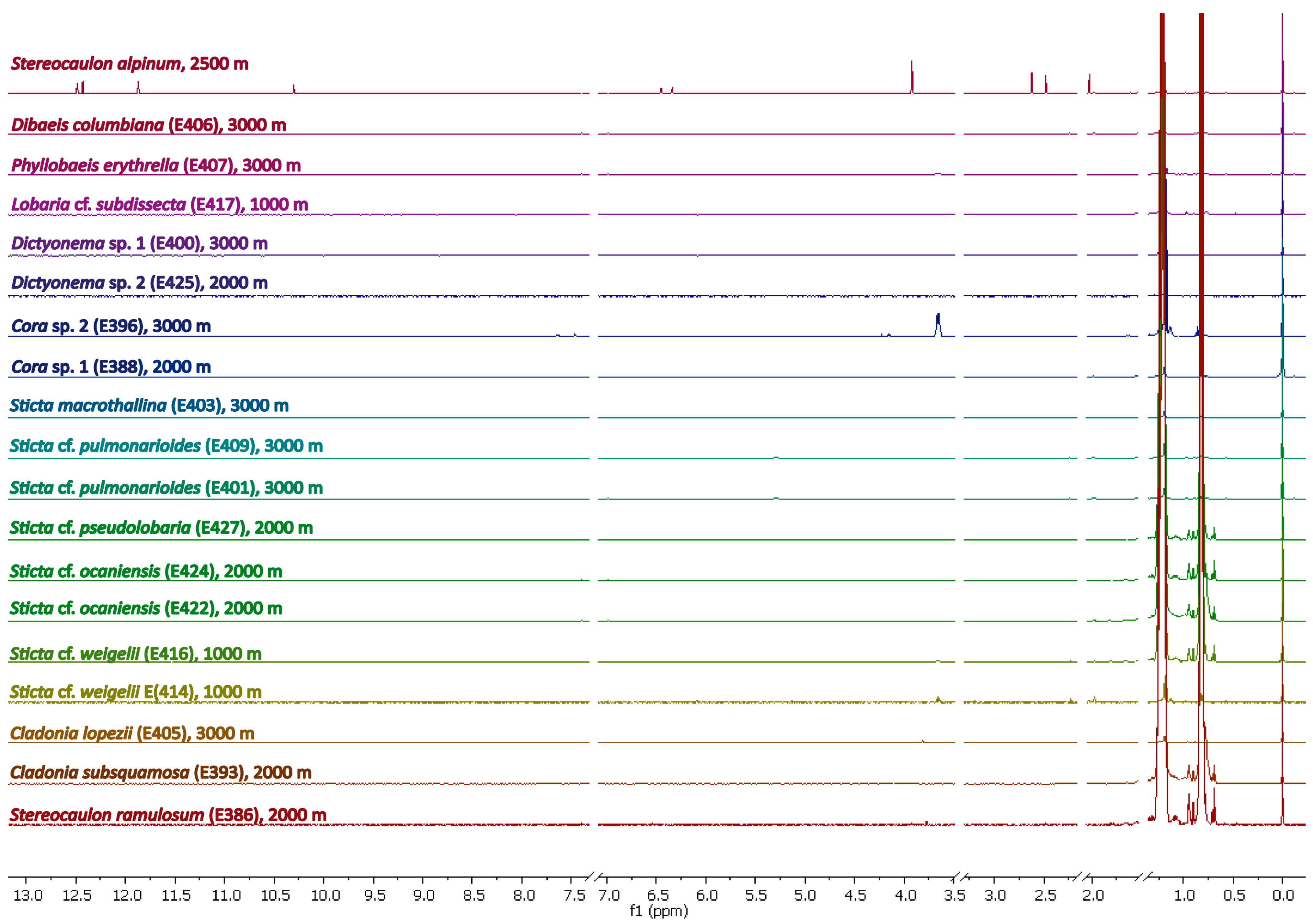Click the 11.5 ppm axis tick label
The width and height of the screenshot is (1313, 924).
pyautogui.click(x=176, y=895)
